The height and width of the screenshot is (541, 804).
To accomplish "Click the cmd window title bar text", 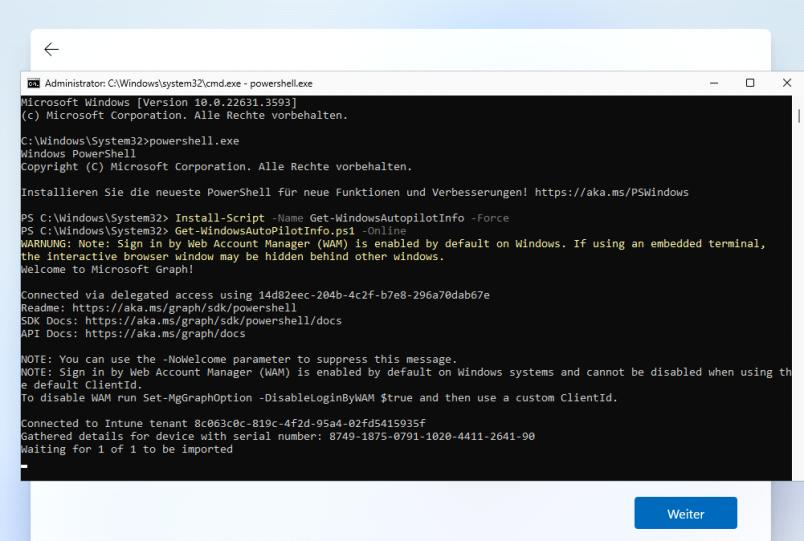I will [x=178, y=84].
